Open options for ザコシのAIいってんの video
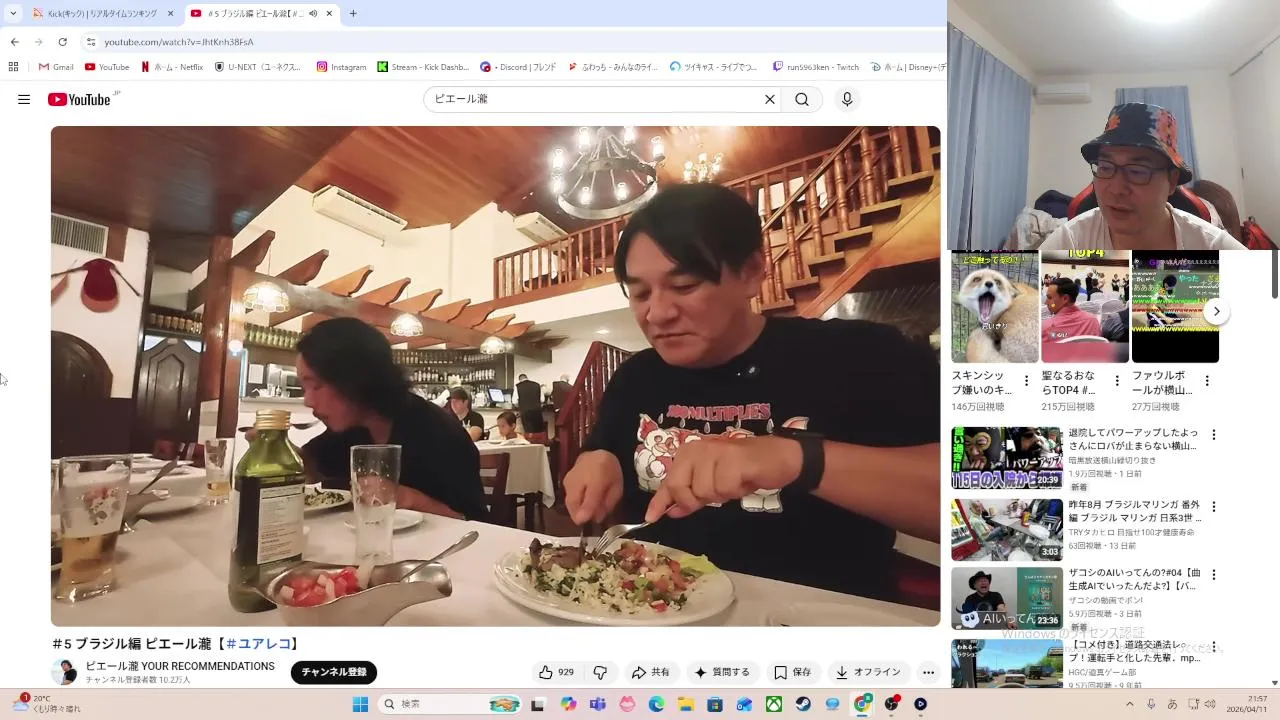This screenshot has width=1280, height=720. coord(1214,575)
